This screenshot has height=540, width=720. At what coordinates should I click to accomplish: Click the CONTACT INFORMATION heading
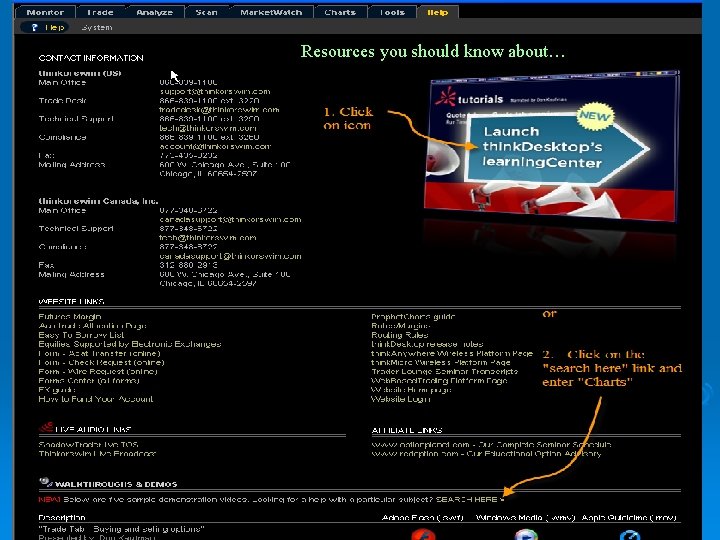pyautogui.click(x=91, y=58)
